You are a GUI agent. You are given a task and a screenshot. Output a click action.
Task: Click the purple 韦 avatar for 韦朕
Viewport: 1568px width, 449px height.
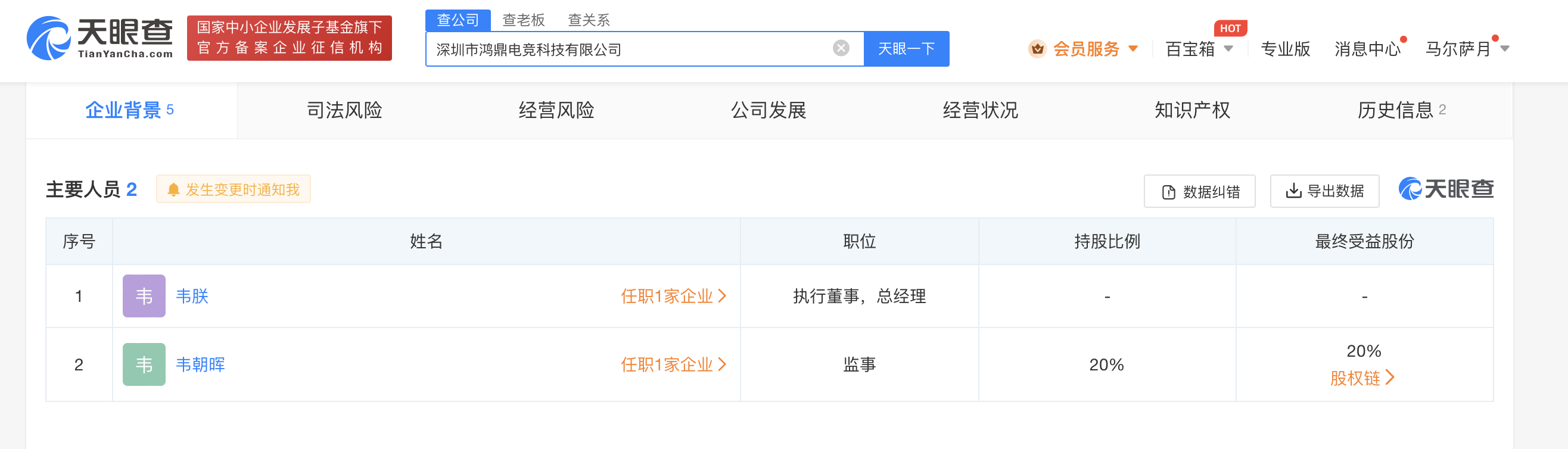point(144,296)
